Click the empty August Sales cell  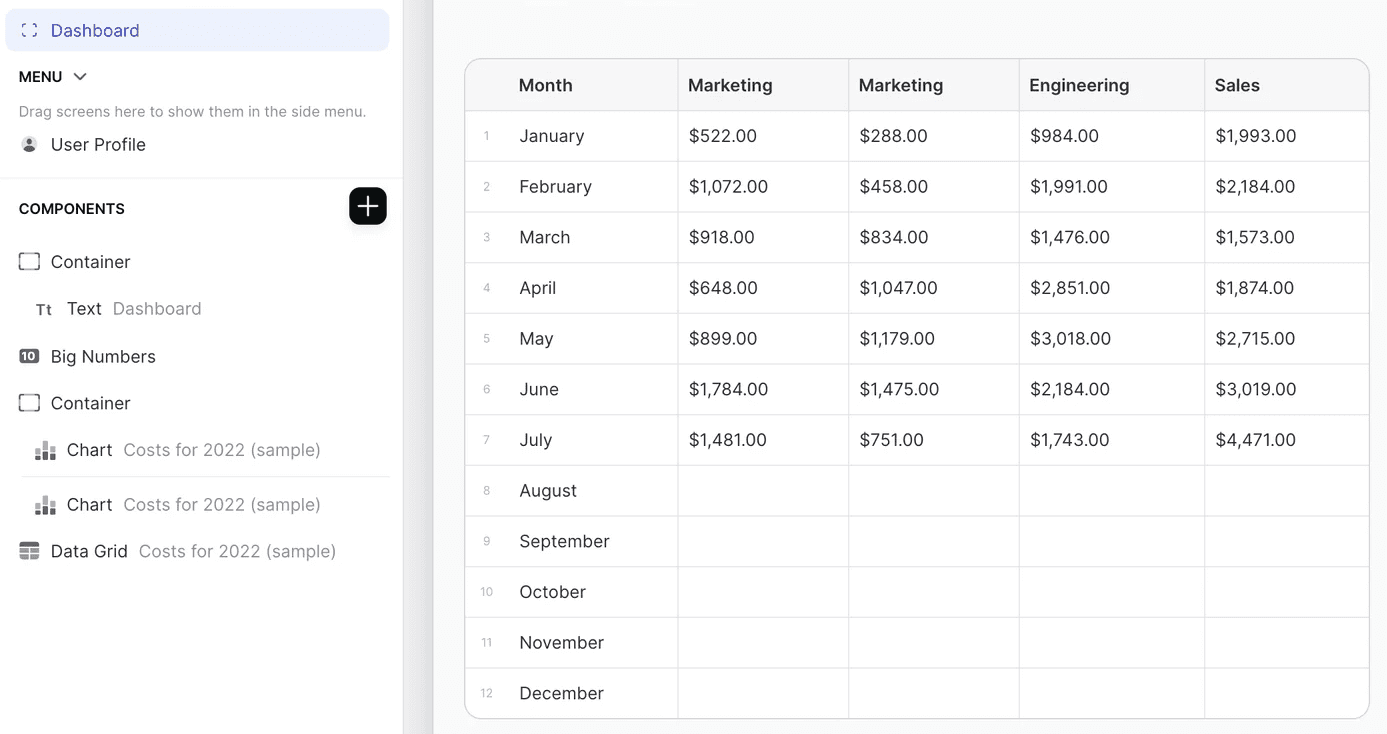pos(1285,491)
